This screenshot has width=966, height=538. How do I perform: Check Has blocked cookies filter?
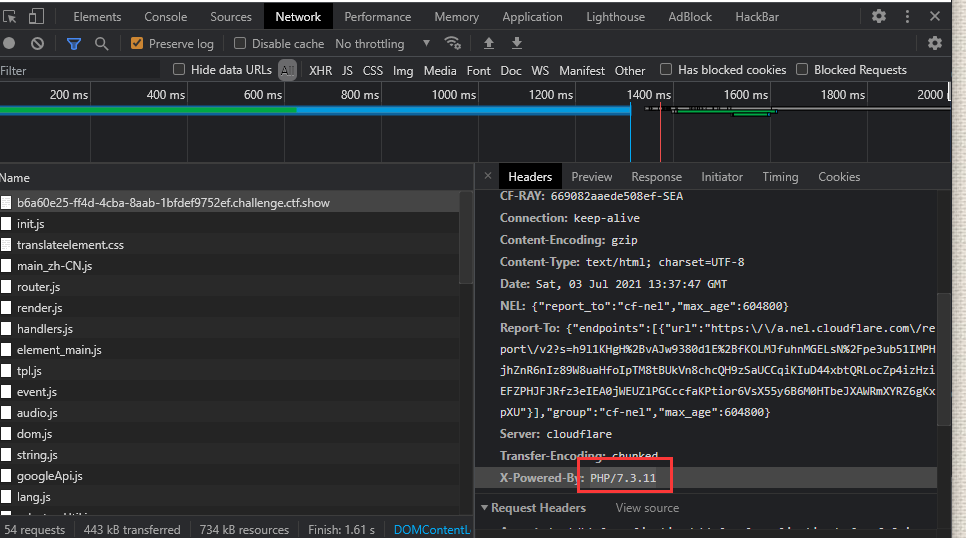pyautogui.click(x=666, y=69)
